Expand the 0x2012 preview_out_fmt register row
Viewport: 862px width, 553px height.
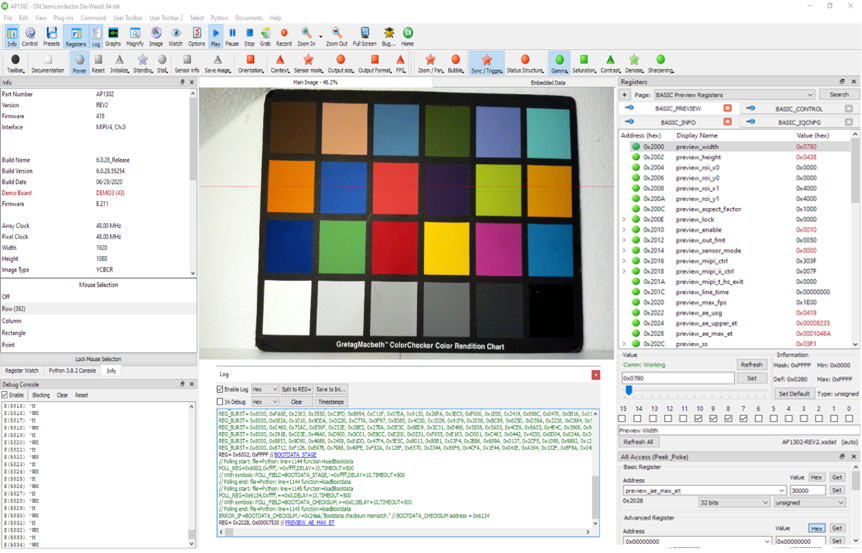click(x=624, y=240)
